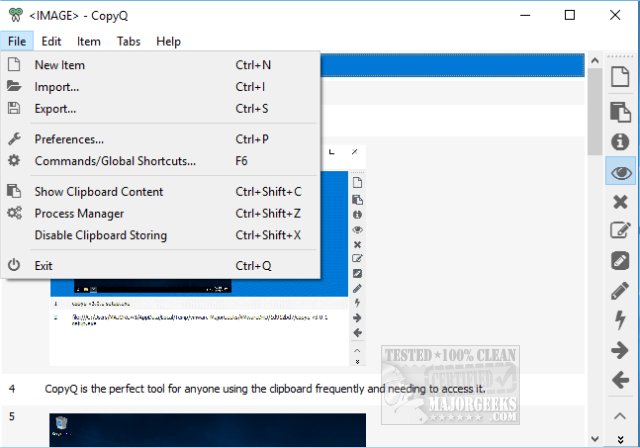Click row number 5
The image size is (640, 448).
tap(12, 416)
